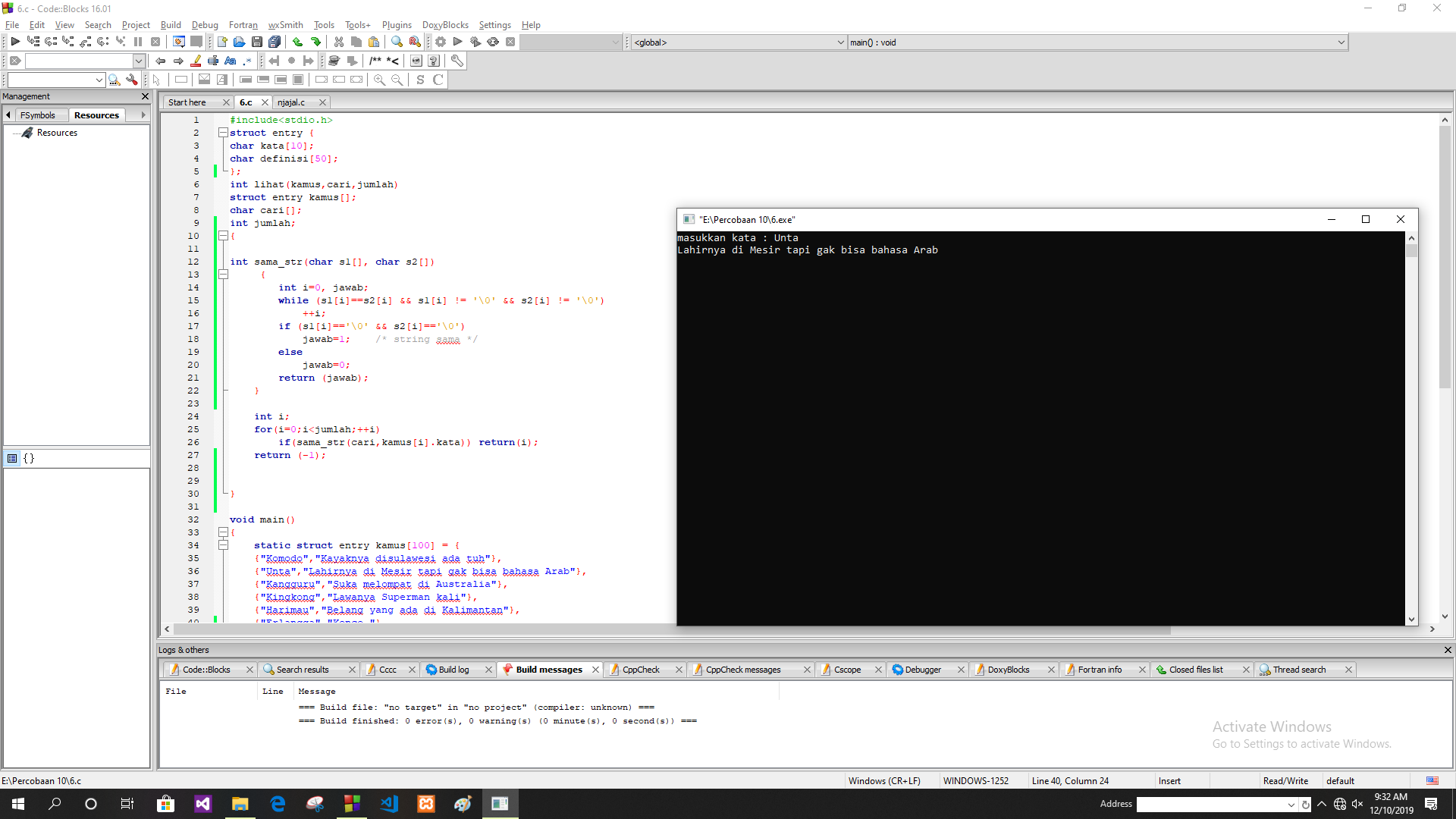
Task: Select the Resources tree item
Action: point(57,133)
